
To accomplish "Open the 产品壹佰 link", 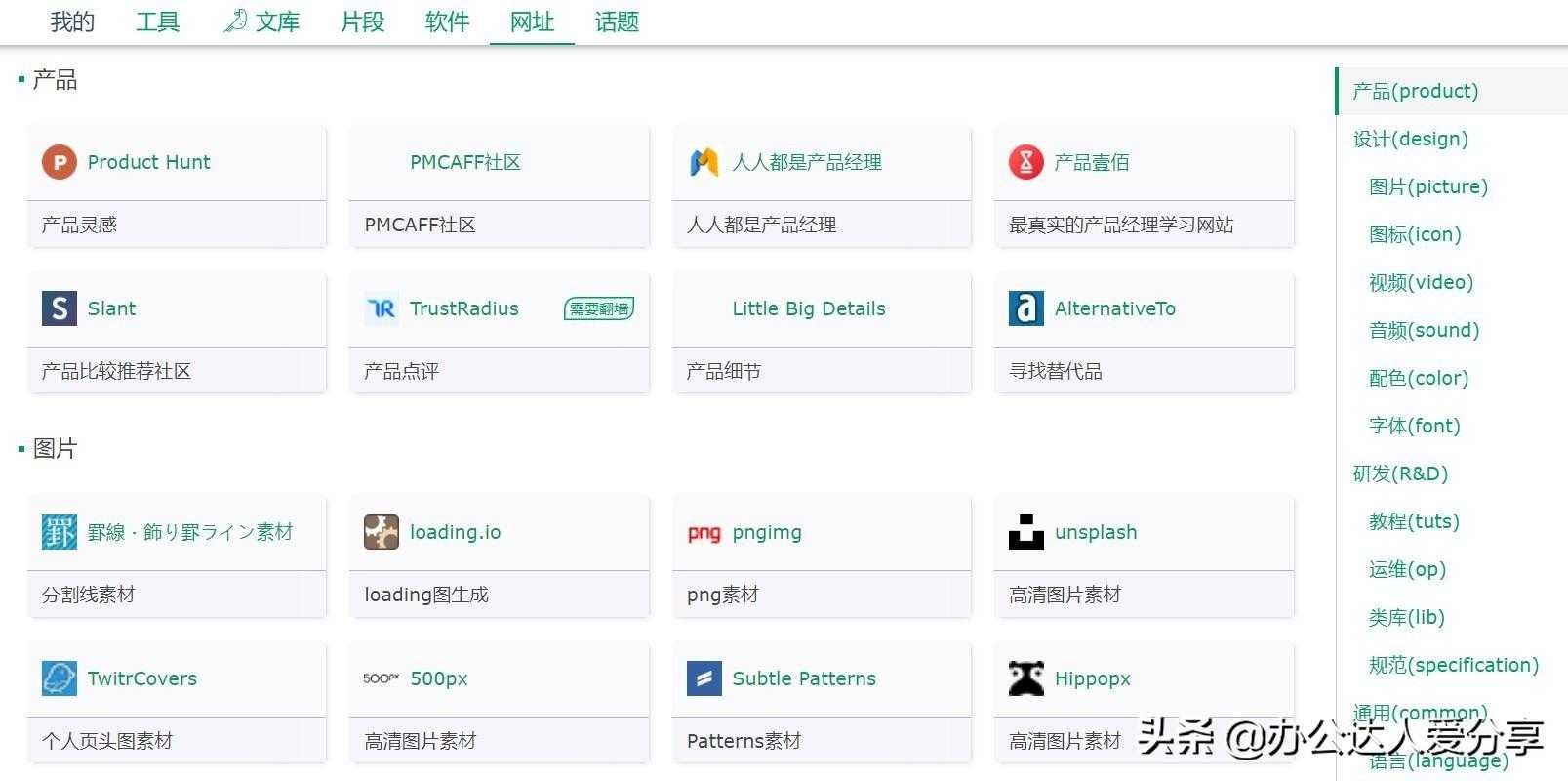I will point(1092,162).
